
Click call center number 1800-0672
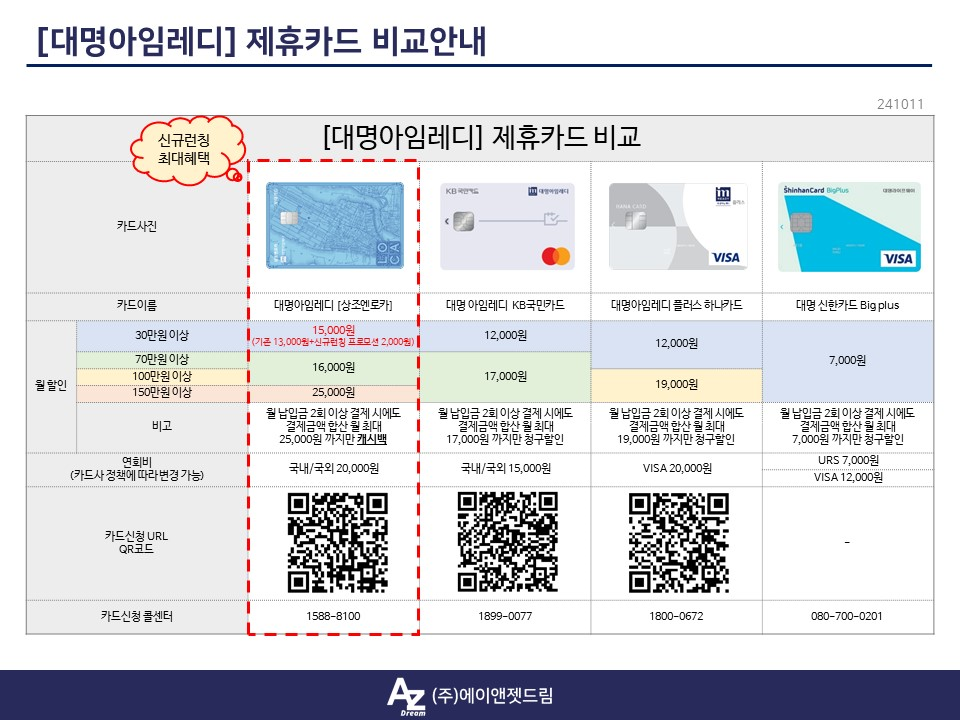click(677, 616)
